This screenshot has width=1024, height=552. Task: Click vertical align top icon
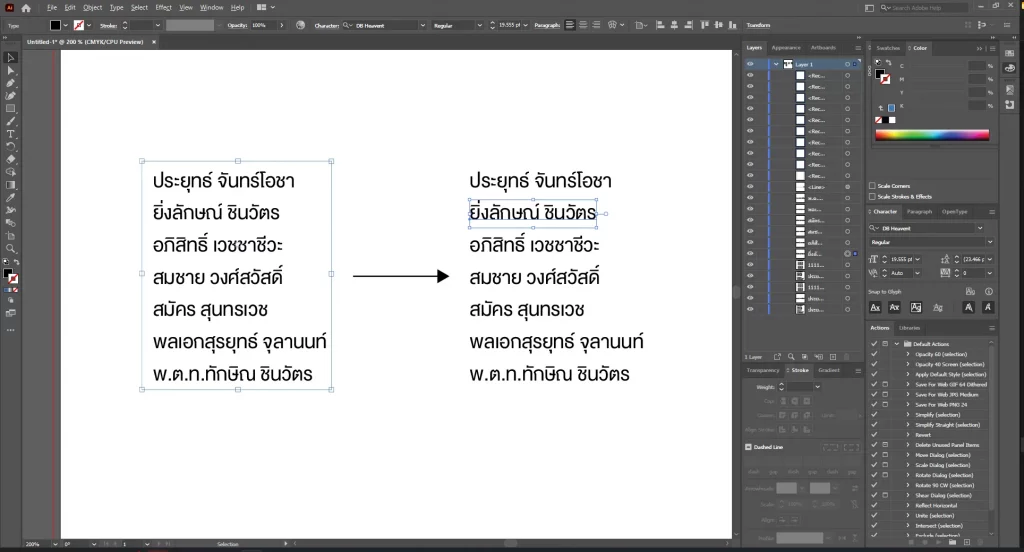point(704,25)
